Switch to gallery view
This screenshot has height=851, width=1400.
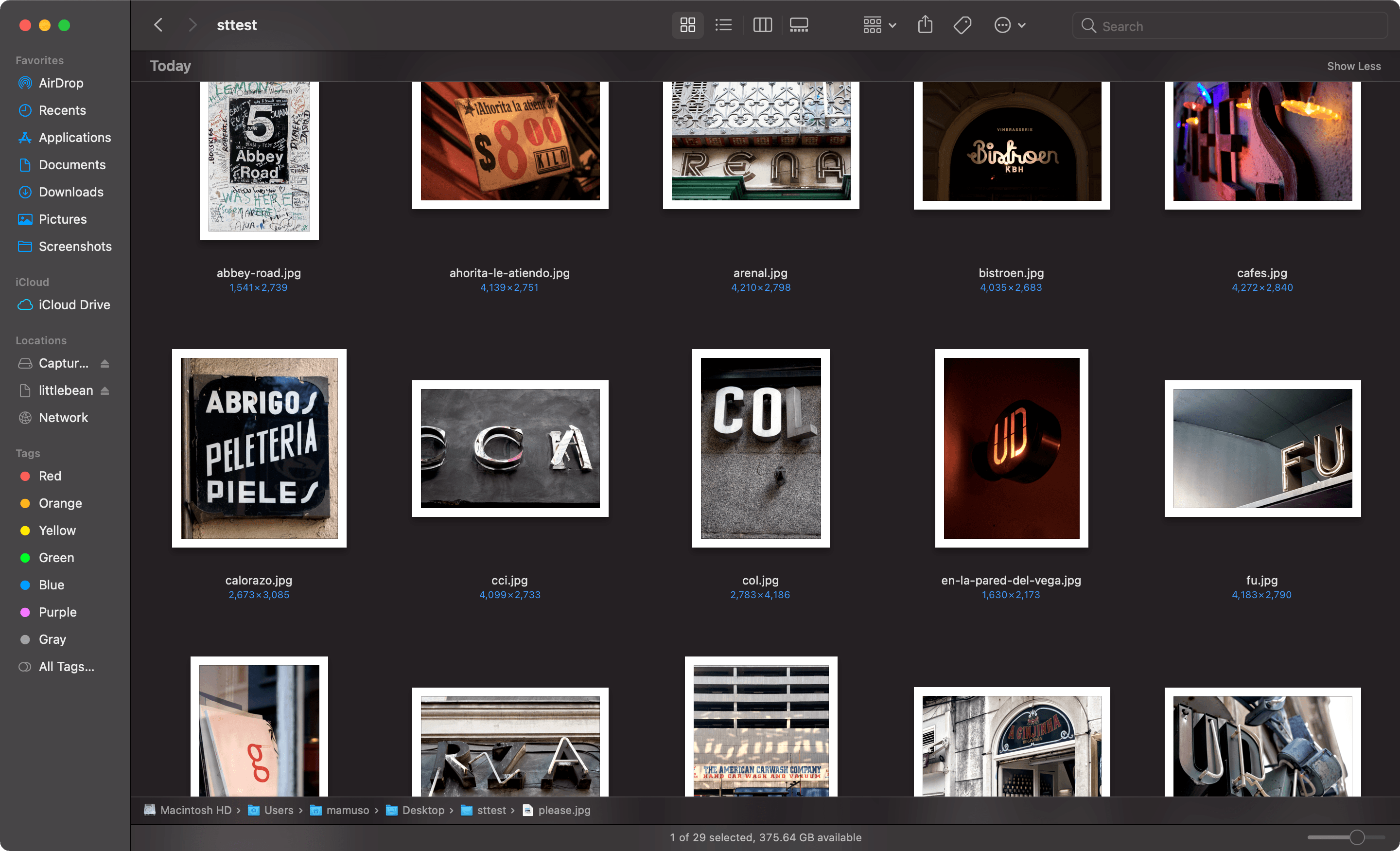pos(798,25)
